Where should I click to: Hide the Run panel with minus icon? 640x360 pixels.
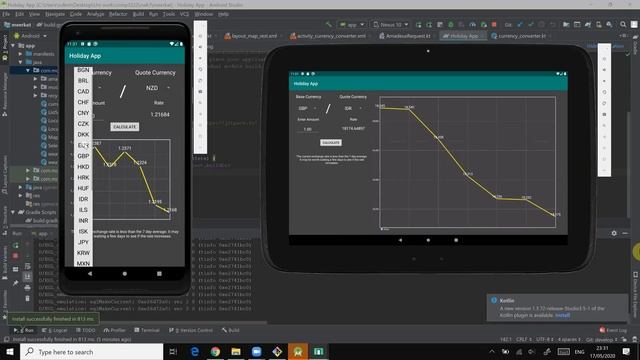click(x=625, y=233)
